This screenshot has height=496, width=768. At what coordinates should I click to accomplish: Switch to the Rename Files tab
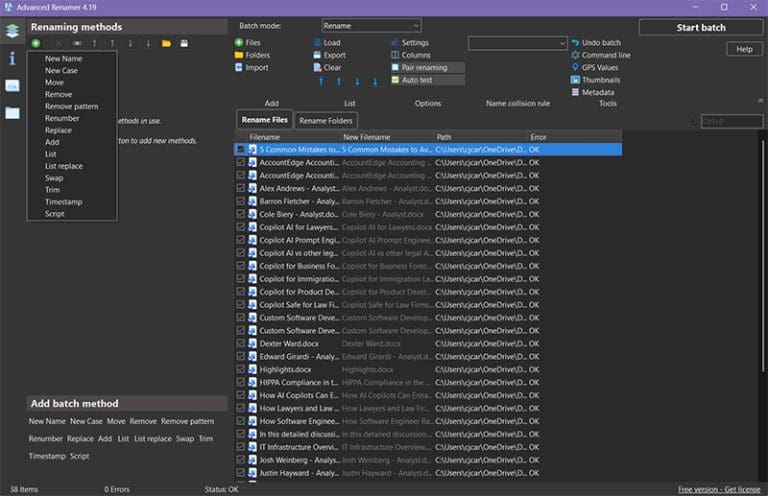coord(264,120)
